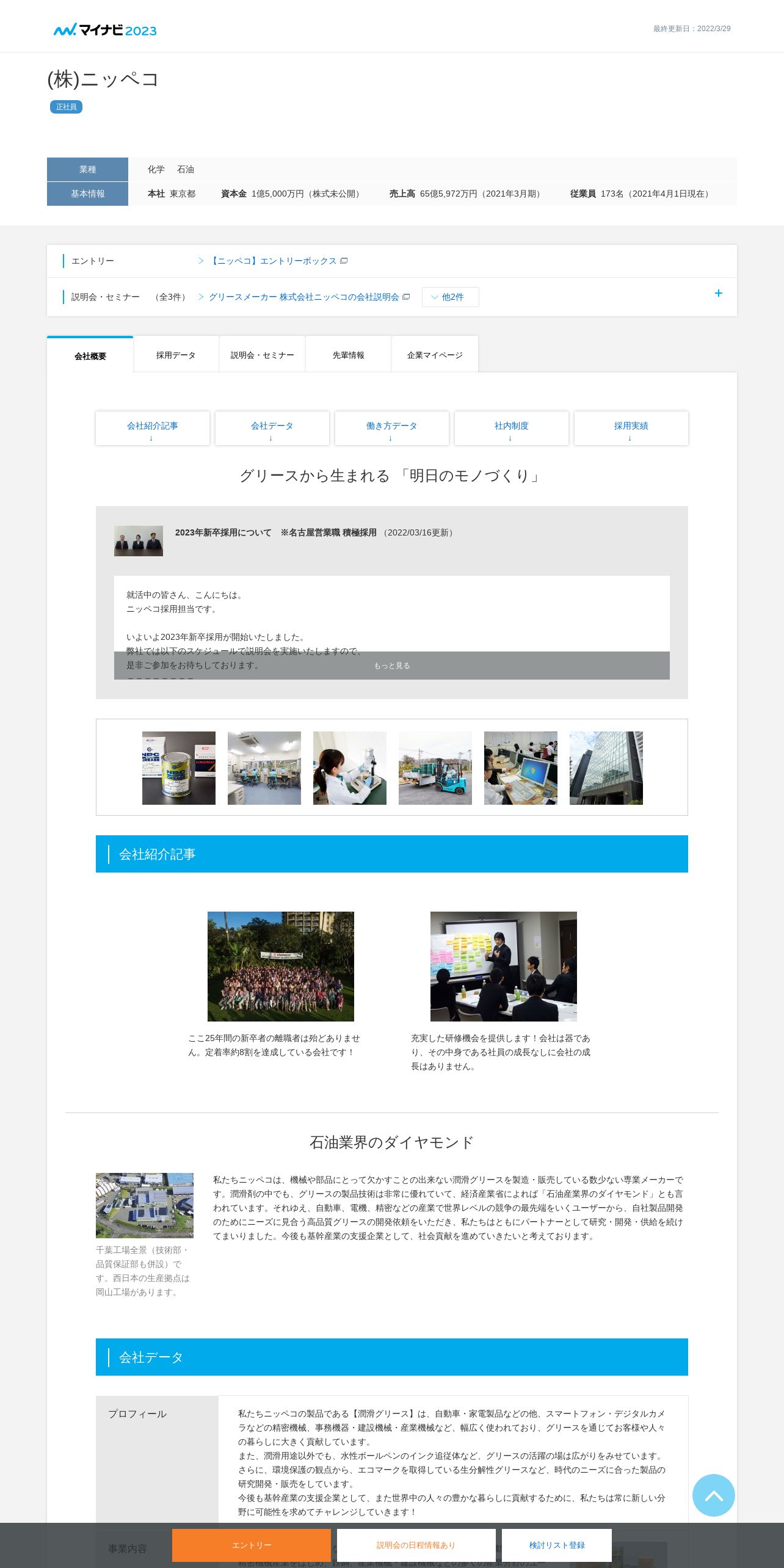View the grease can product thumbnail
The width and height of the screenshot is (784, 1568).
(179, 768)
